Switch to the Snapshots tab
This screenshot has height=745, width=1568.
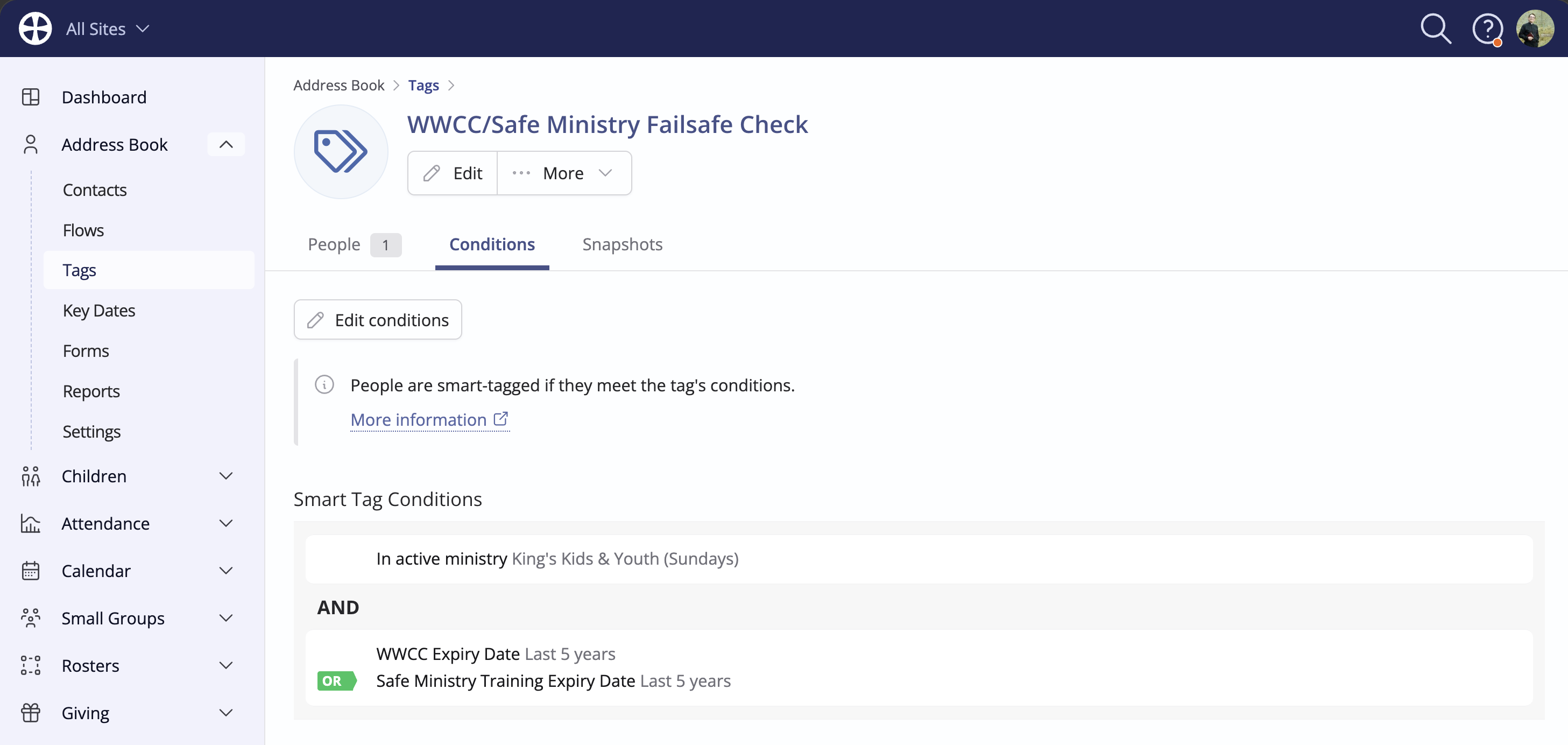pyautogui.click(x=622, y=244)
